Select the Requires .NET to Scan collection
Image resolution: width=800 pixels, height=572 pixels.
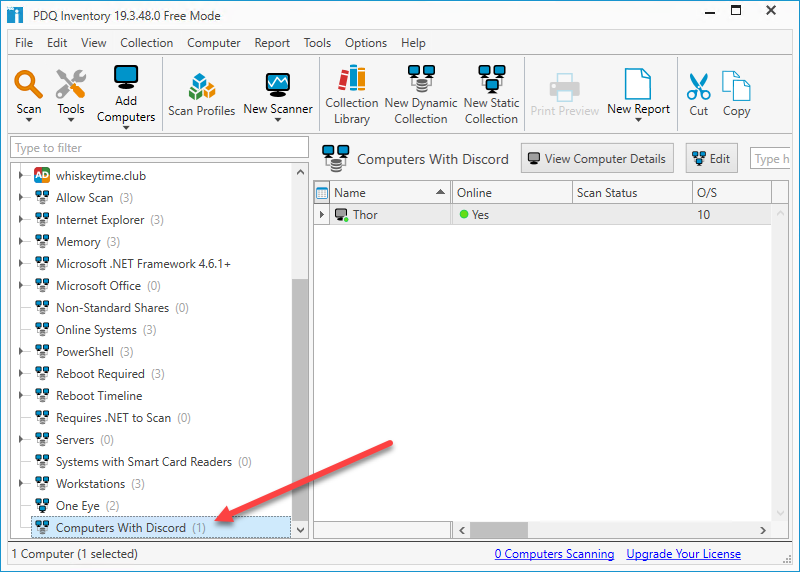coord(113,417)
